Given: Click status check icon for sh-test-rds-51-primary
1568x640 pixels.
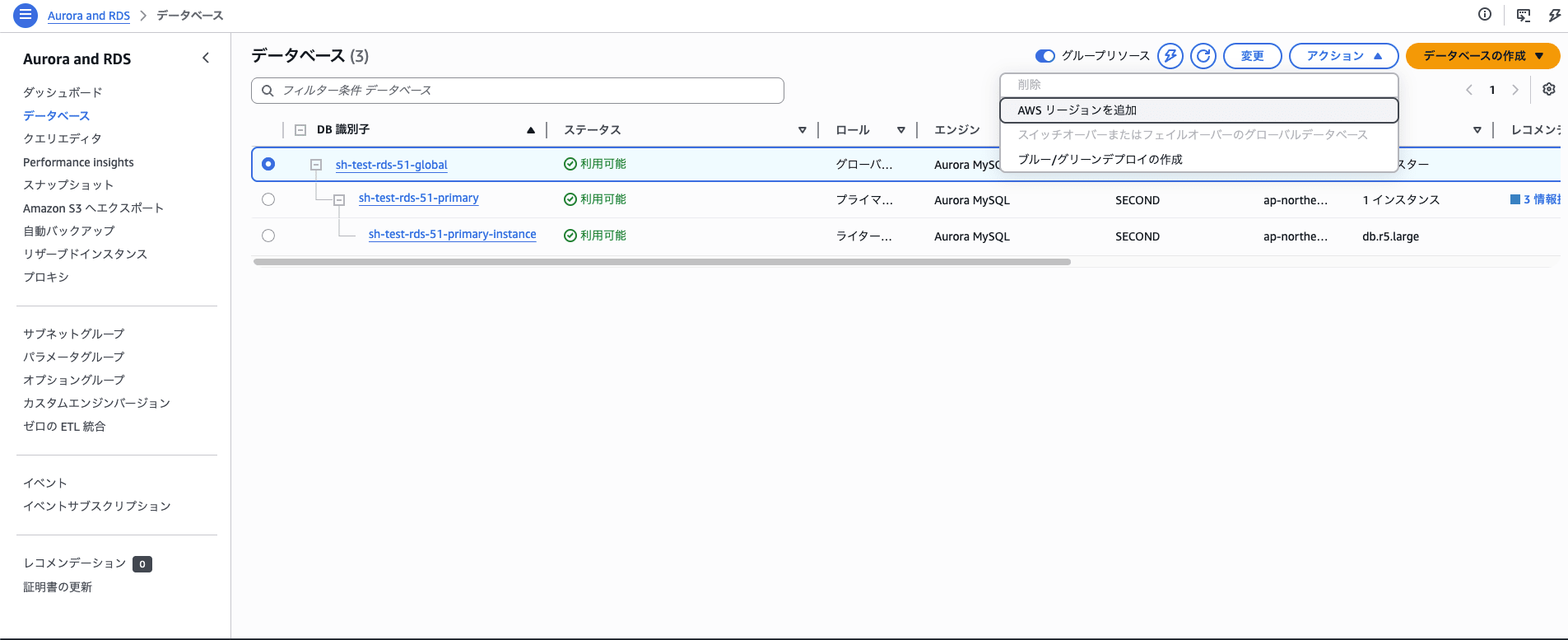Looking at the screenshot, I should pos(570,199).
